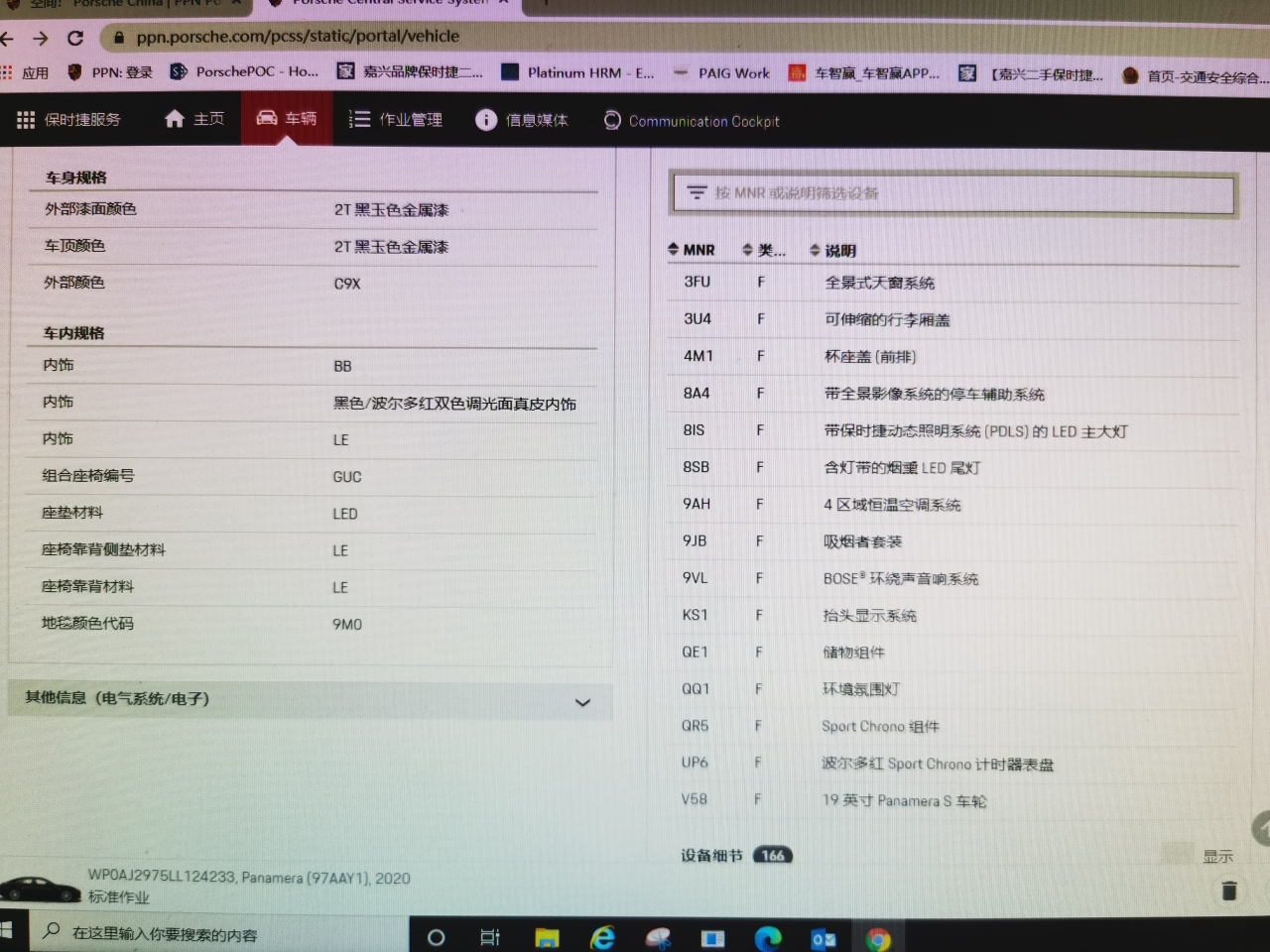
Task: Open the Platinum HRM bookmark
Action: 578,72
